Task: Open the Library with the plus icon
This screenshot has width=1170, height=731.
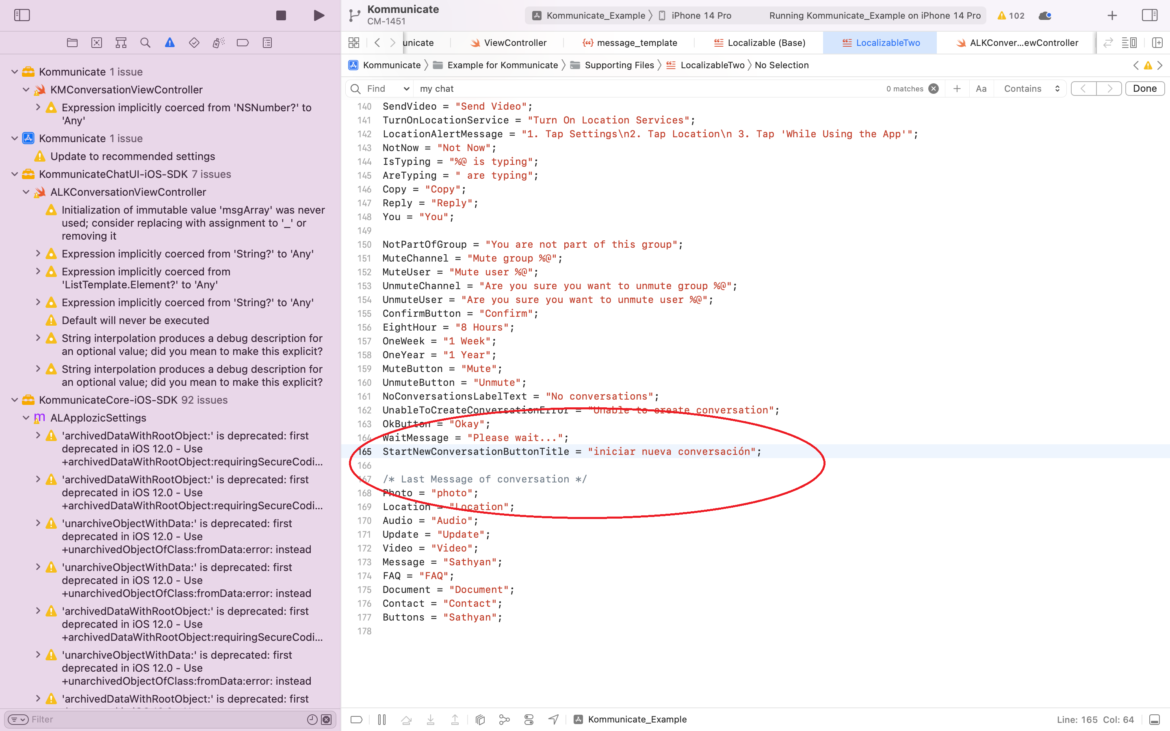Action: coord(1110,14)
